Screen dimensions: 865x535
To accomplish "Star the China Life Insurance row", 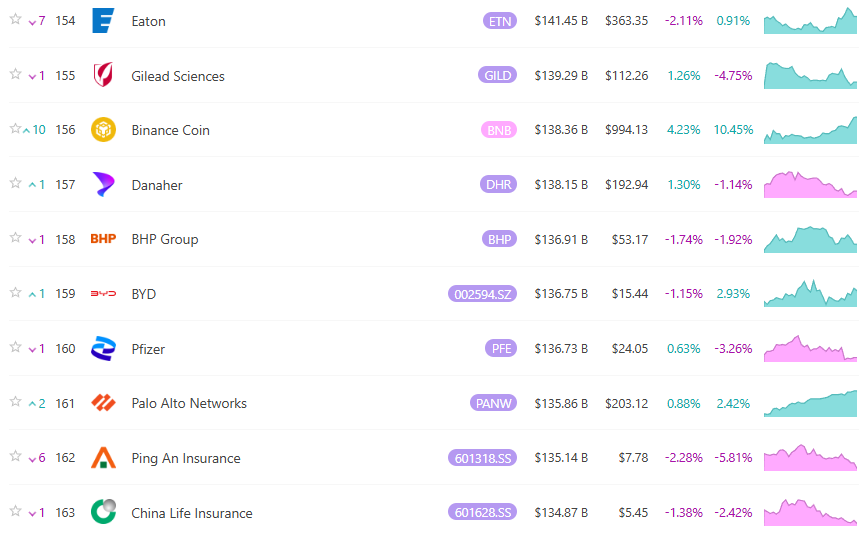I will (15, 512).
